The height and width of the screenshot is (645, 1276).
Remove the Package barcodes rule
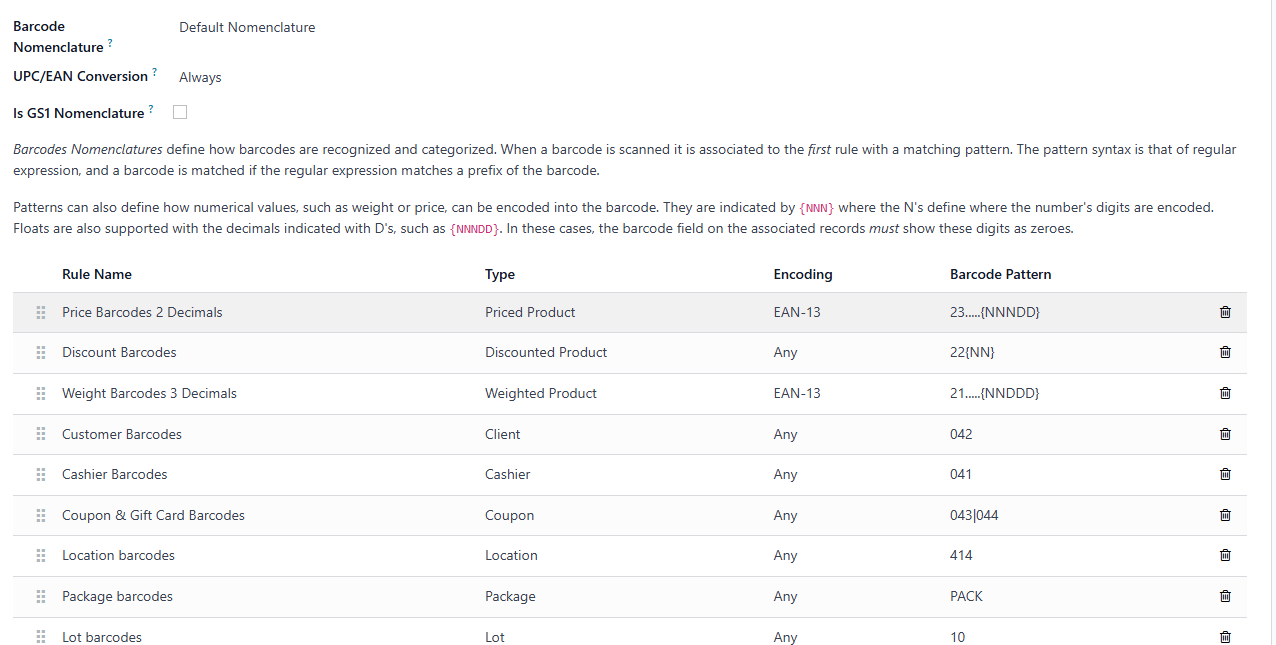click(1225, 596)
